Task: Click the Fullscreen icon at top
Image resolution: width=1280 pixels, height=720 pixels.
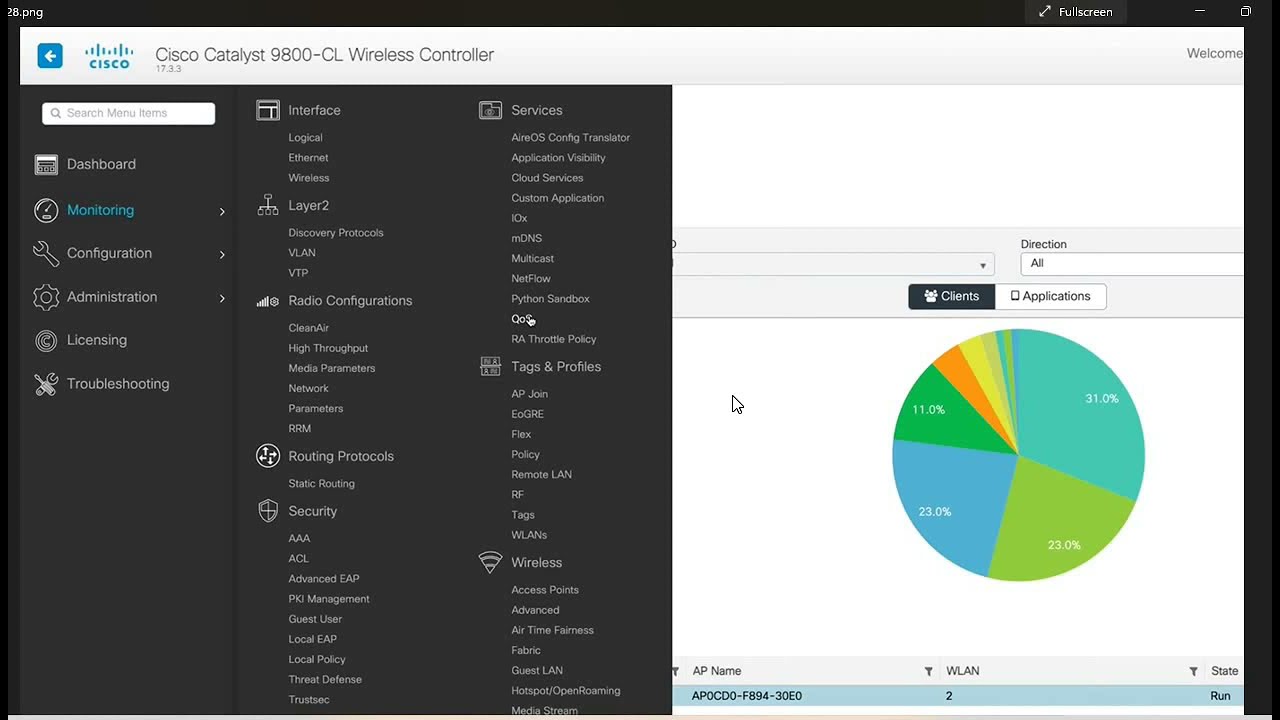Action: [1045, 12]
